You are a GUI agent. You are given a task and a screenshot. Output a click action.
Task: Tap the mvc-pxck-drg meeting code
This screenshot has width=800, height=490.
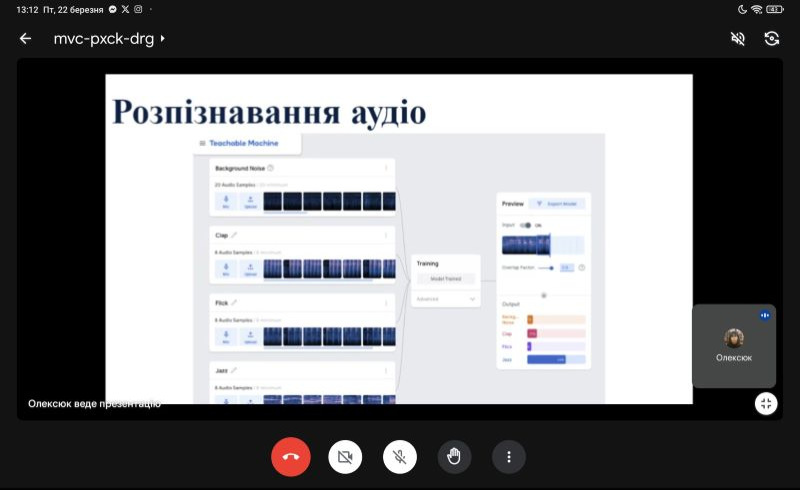click(x=104, y=39)
